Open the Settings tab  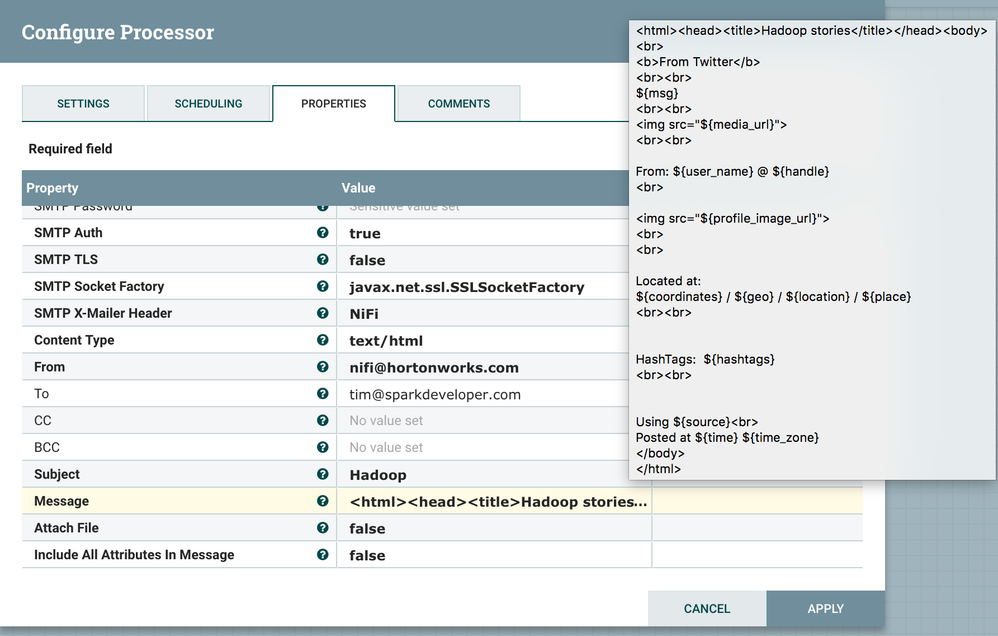(x=83, y=104)
